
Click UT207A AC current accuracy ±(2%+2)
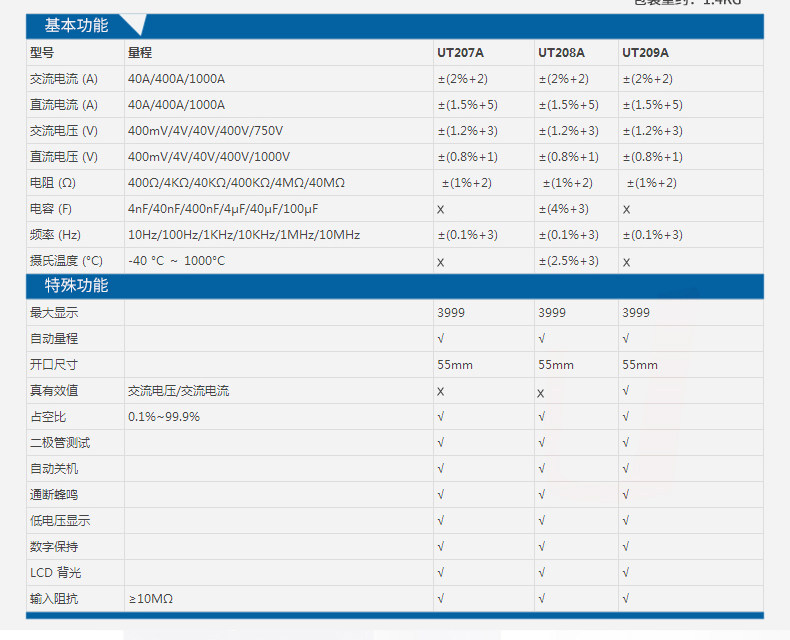tap(463, 79)
